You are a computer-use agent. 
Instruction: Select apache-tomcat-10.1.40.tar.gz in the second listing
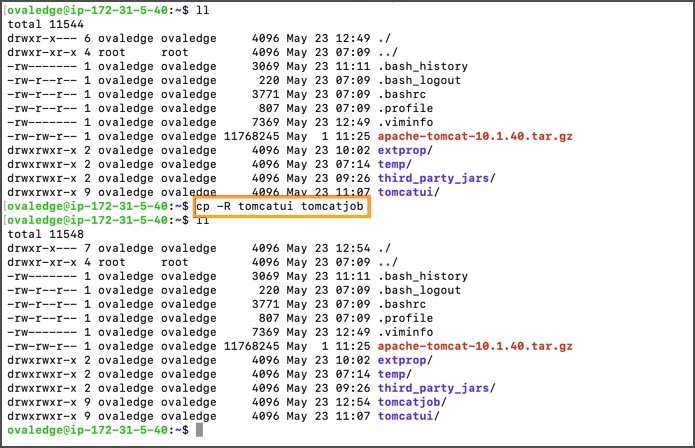point(475,345)
